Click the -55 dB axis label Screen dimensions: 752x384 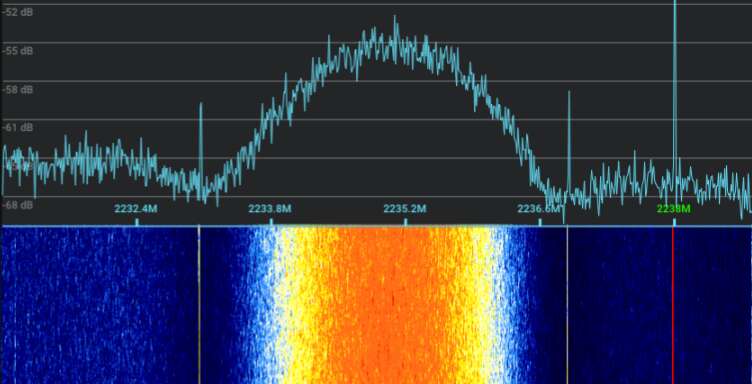tap(18, 51)
